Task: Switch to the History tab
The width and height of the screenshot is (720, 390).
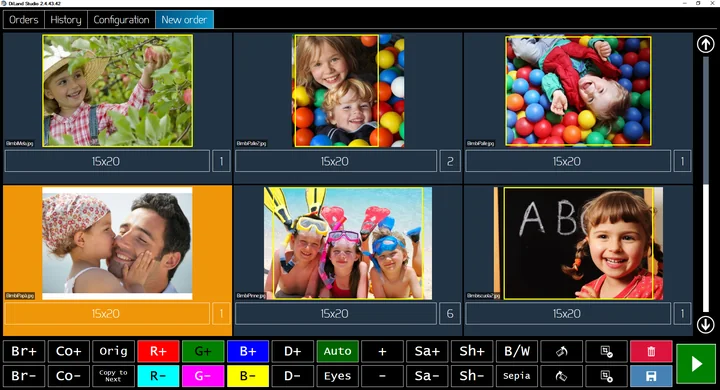Action: pos(66,20)
